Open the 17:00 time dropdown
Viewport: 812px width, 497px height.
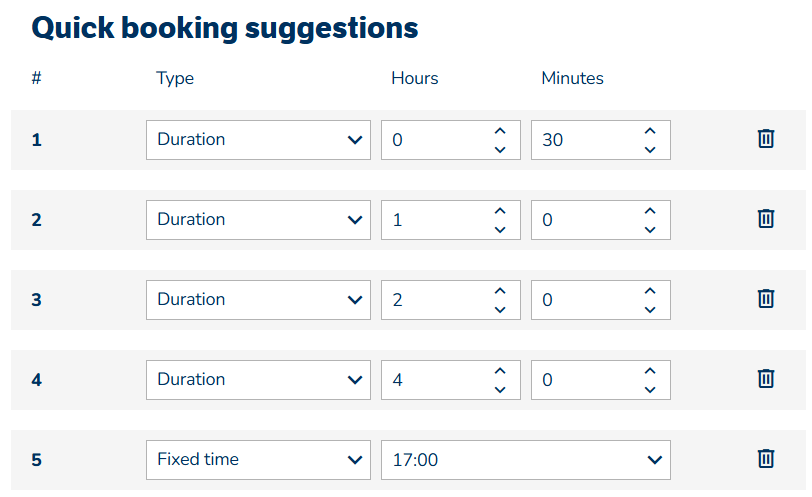coord(525,460)
